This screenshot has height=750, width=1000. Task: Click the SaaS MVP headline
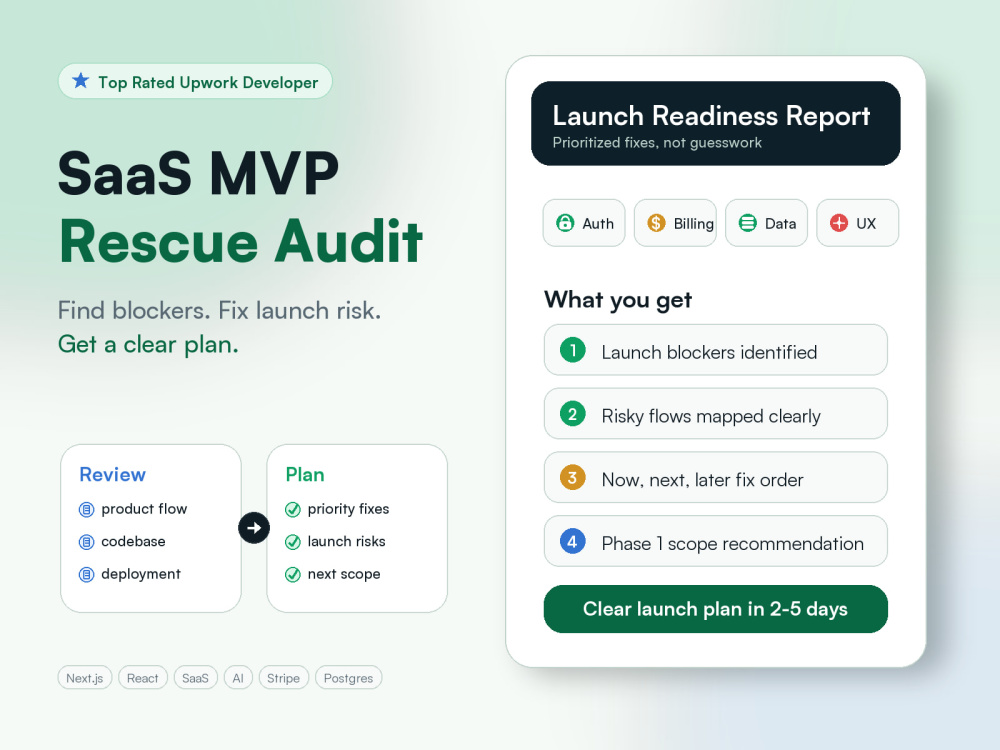pos(198,173)
